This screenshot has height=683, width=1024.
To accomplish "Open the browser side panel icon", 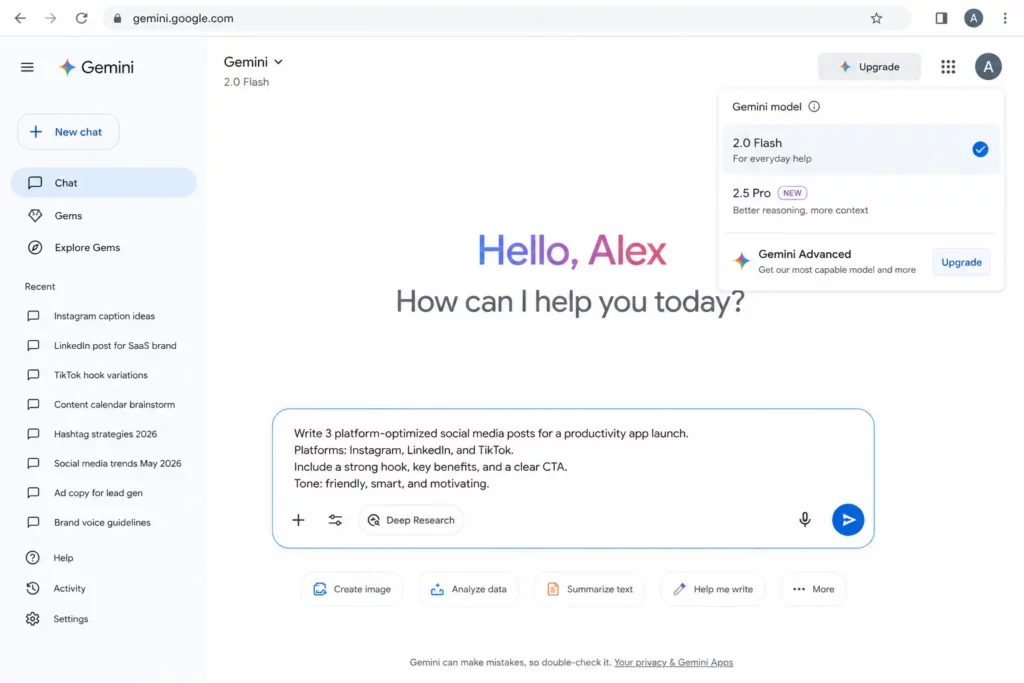I will tap(941, 18).
